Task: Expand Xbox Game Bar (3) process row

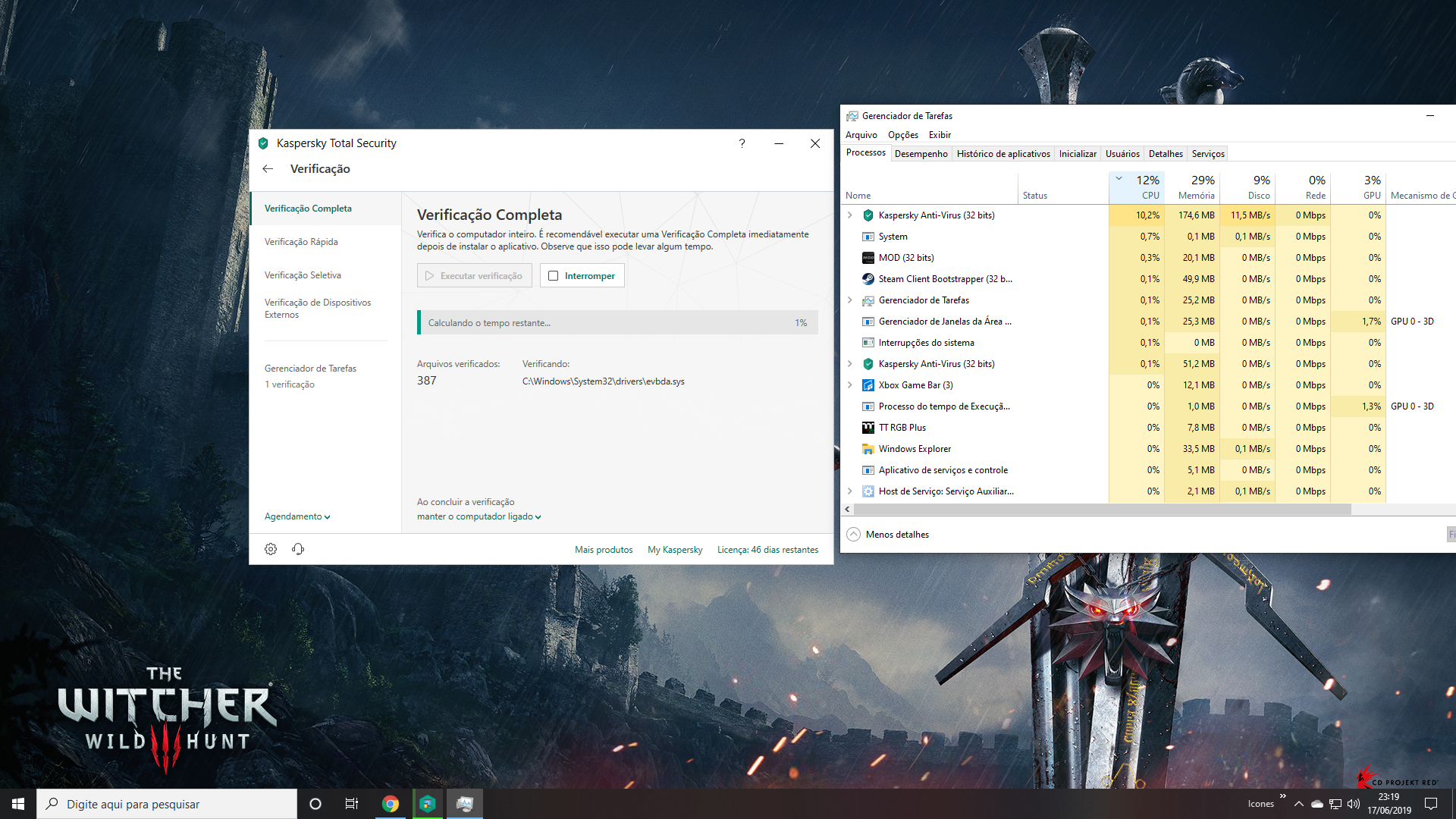Action: 850,385
